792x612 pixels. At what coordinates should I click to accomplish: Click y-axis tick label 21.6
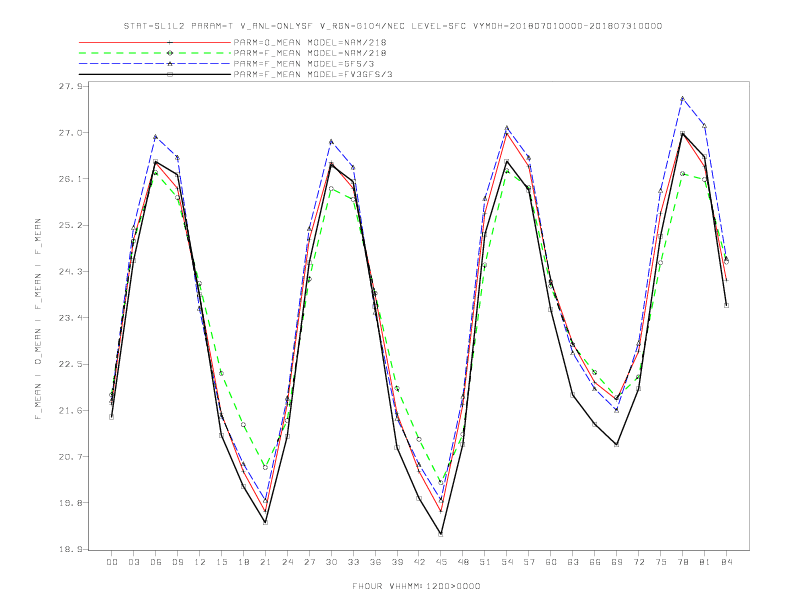pos(71,411)
